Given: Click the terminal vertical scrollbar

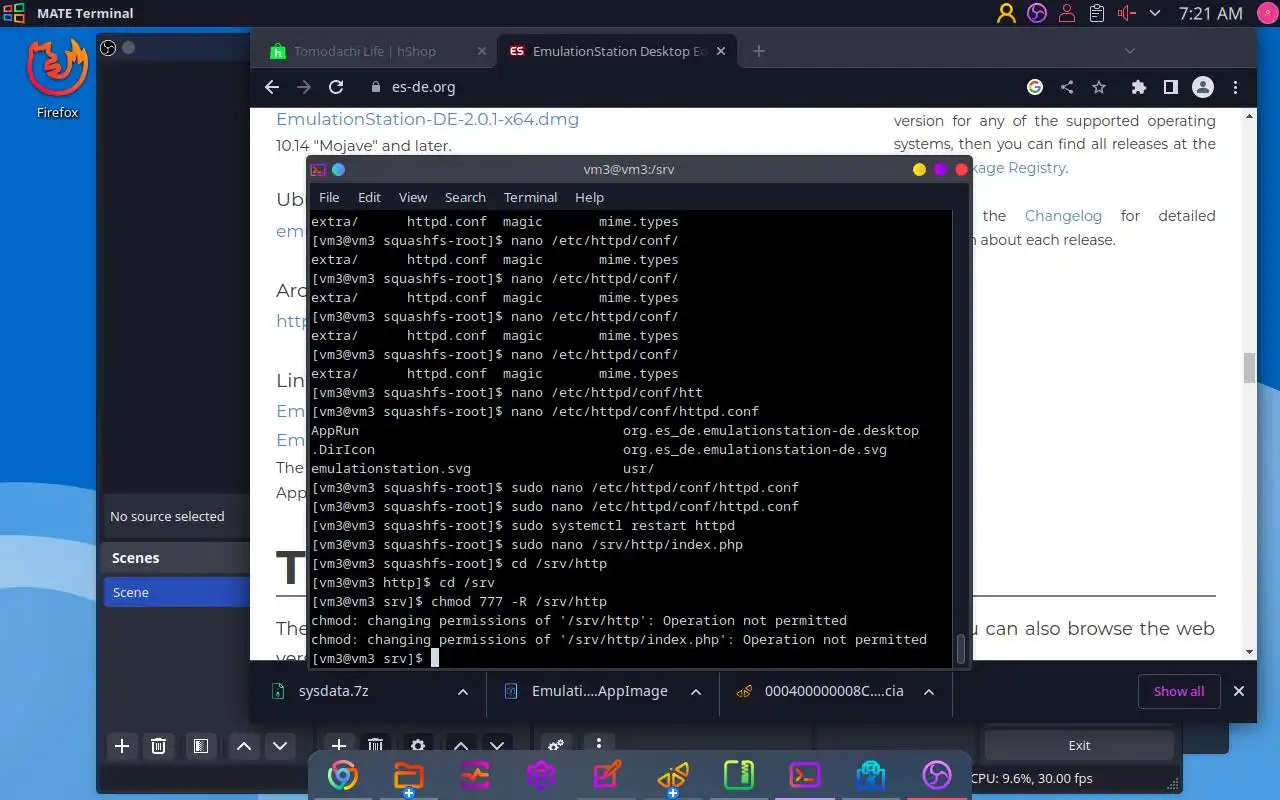Looking at the screenshot, I should coord(961,649).
